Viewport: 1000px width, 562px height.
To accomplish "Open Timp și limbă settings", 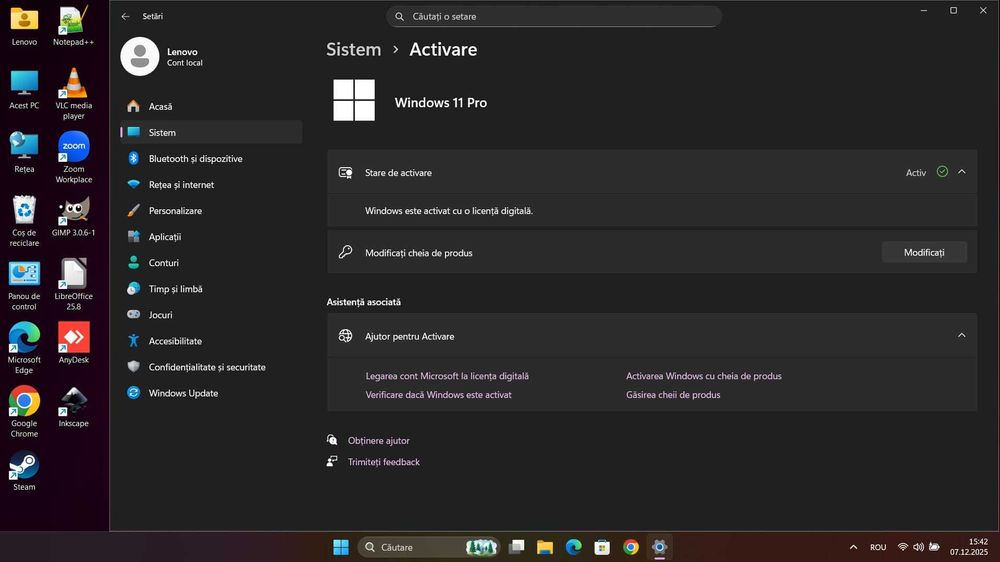I will pos(211,289).
